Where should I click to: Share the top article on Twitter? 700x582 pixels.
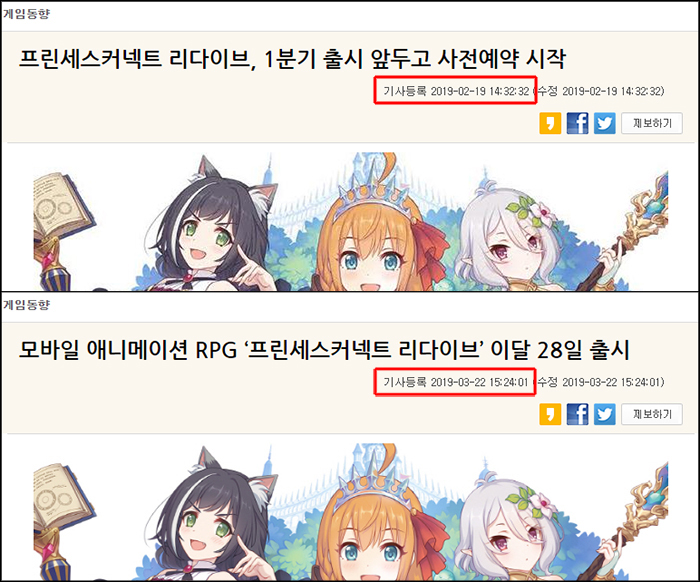pos(604,123)
